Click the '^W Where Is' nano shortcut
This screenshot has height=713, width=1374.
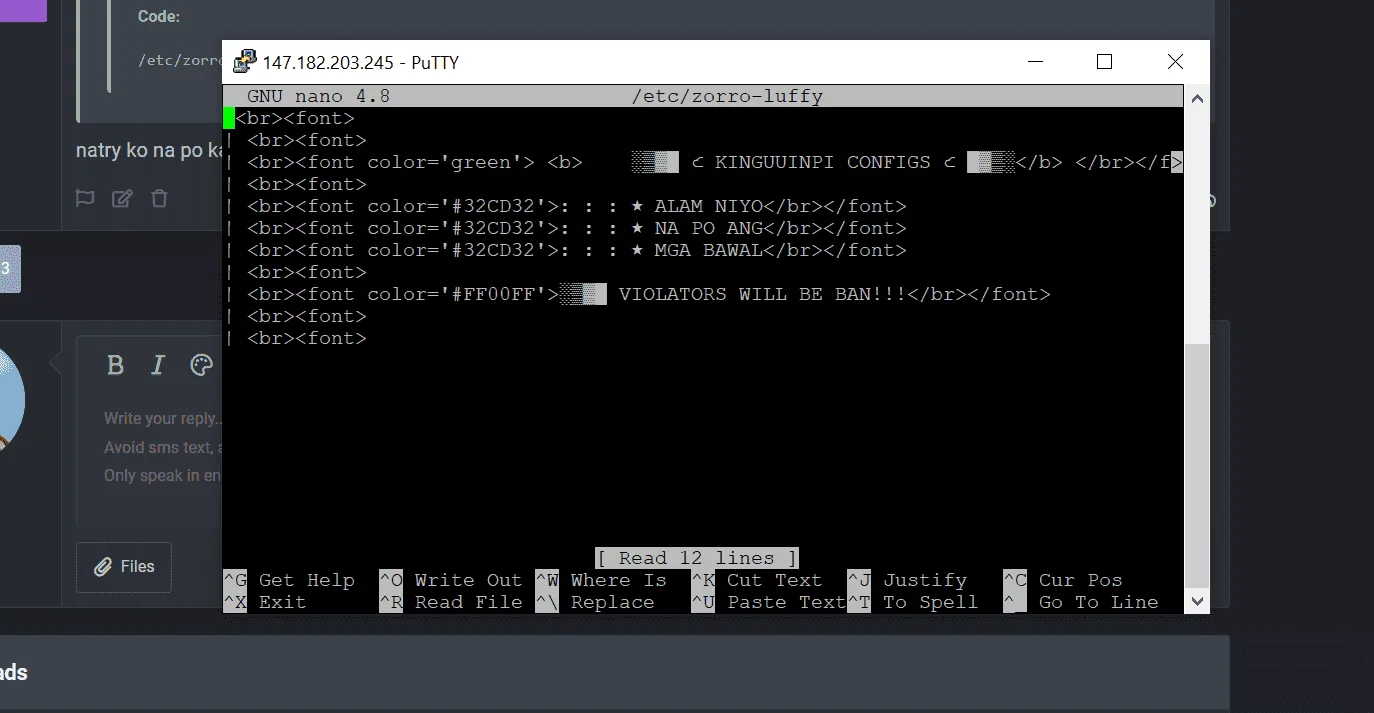[x=601, y=580]
